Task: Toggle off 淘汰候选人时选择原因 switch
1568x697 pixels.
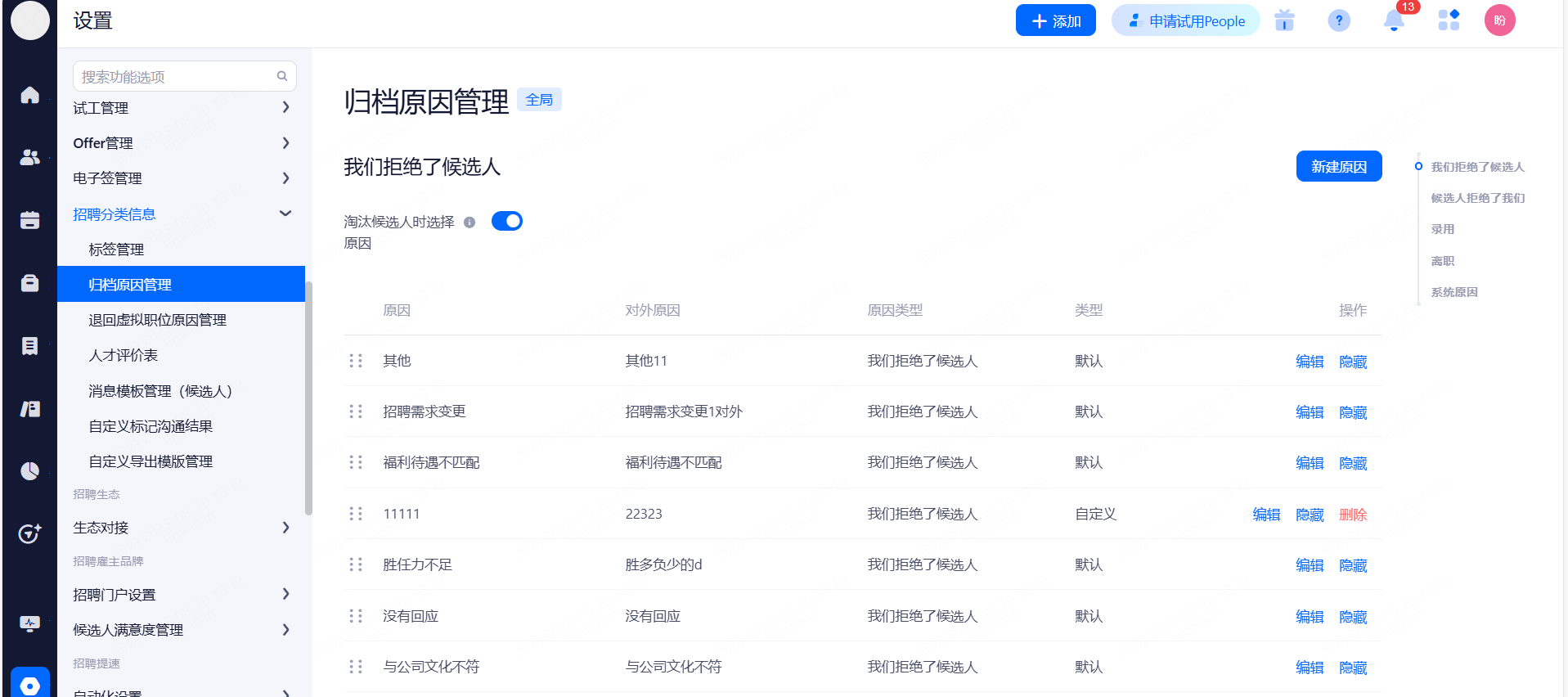Action: click(x=506, y=222)
